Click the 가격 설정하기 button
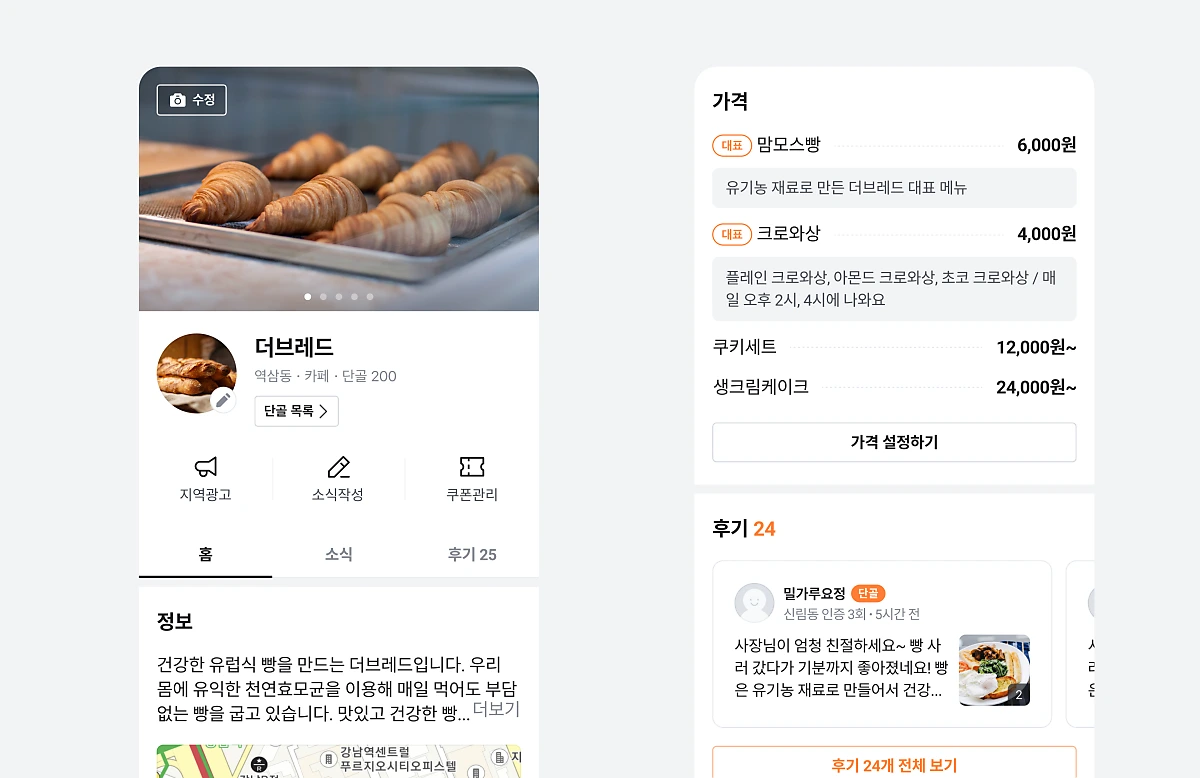The height and width of the screenshot is (778, 1200). 894,442
